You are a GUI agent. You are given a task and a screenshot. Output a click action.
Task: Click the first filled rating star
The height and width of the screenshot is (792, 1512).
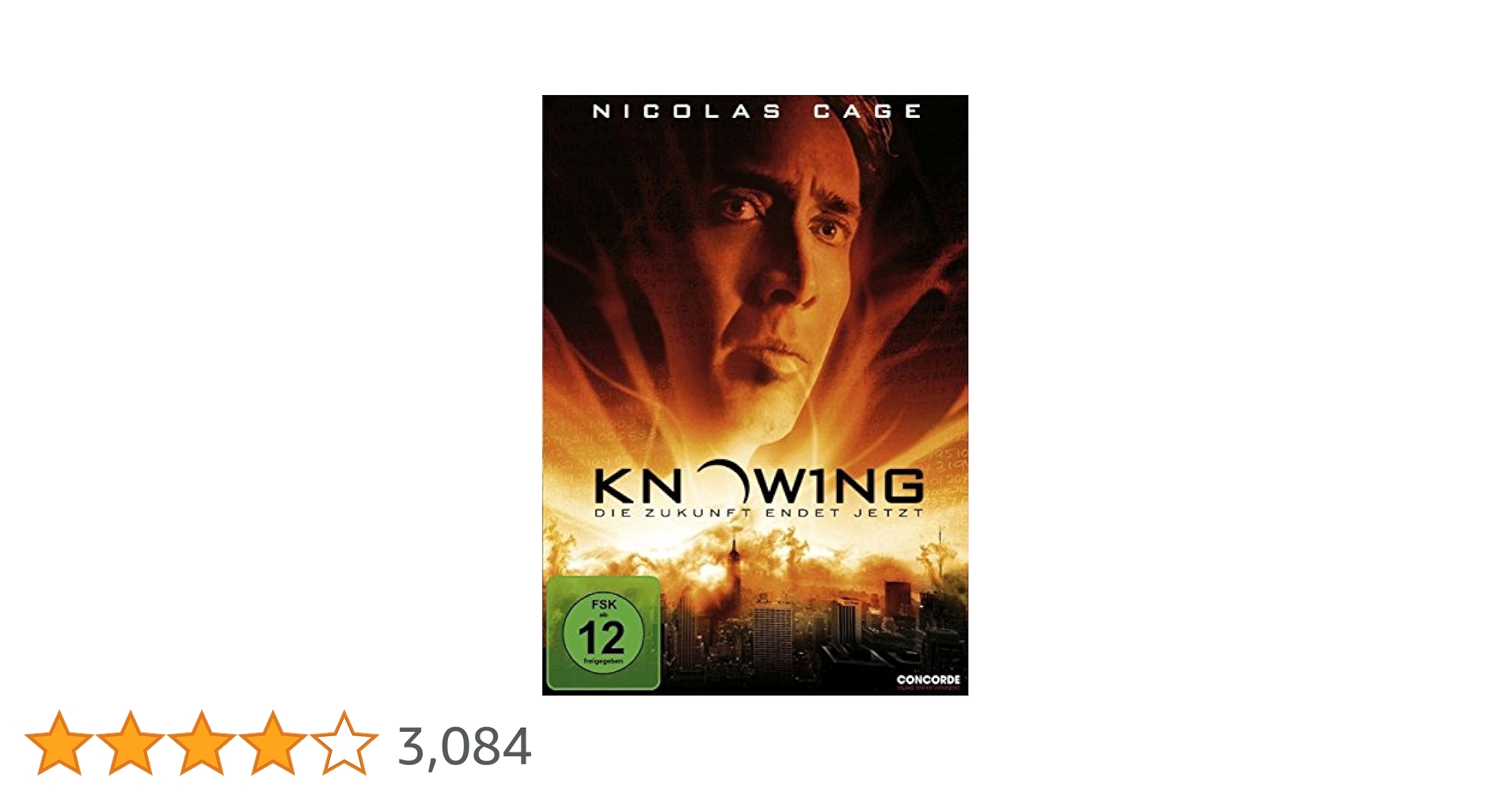[59, 743]
